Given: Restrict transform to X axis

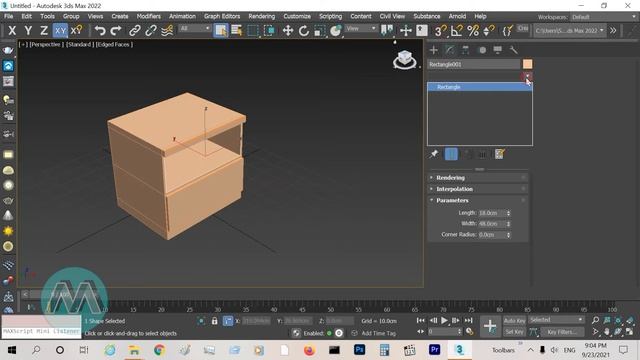Looking at the screenshot, I should pos(12,31).
